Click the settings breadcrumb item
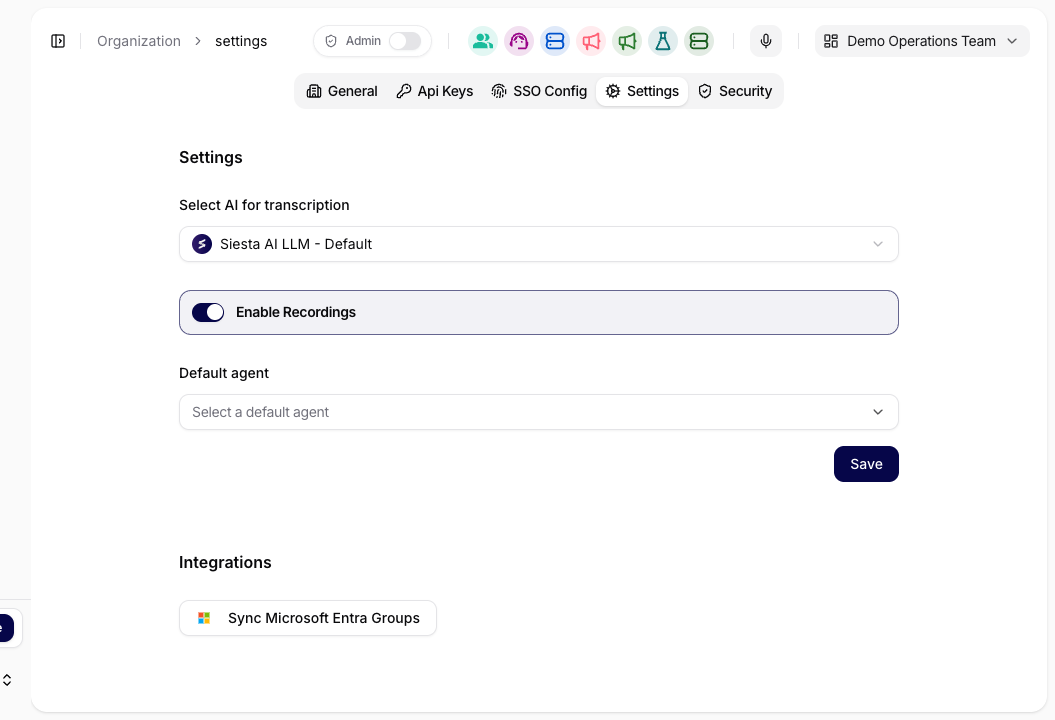The height and width of the screenshot is (720, 1055). (241, 41)
